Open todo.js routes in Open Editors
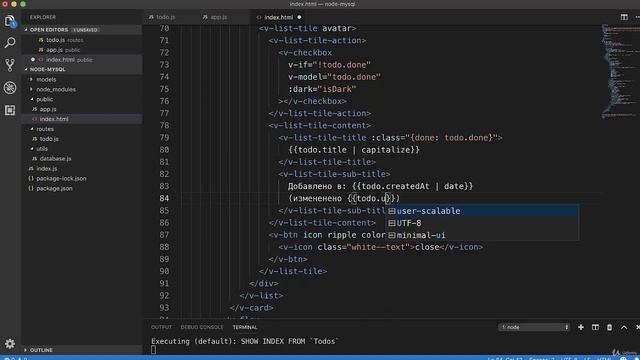 pyautogui.click(x=82, y=40)
